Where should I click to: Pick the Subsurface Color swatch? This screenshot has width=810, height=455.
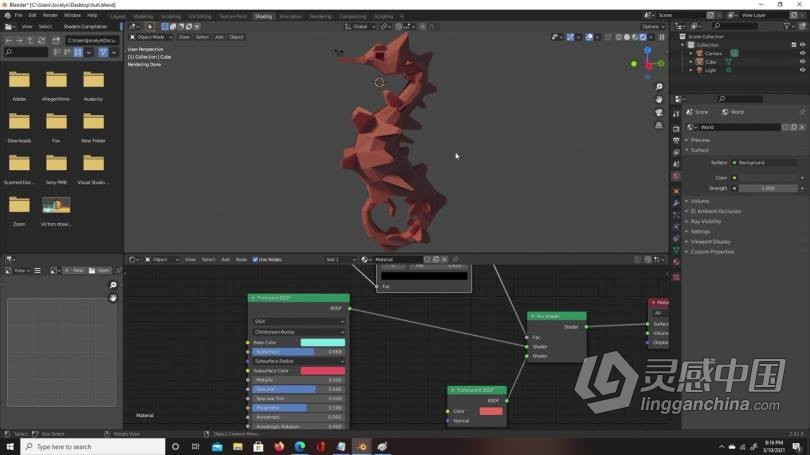click(322, 371)
